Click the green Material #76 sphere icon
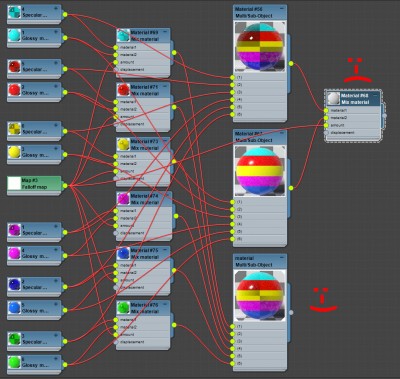400x379 pixels. (123, 308)
